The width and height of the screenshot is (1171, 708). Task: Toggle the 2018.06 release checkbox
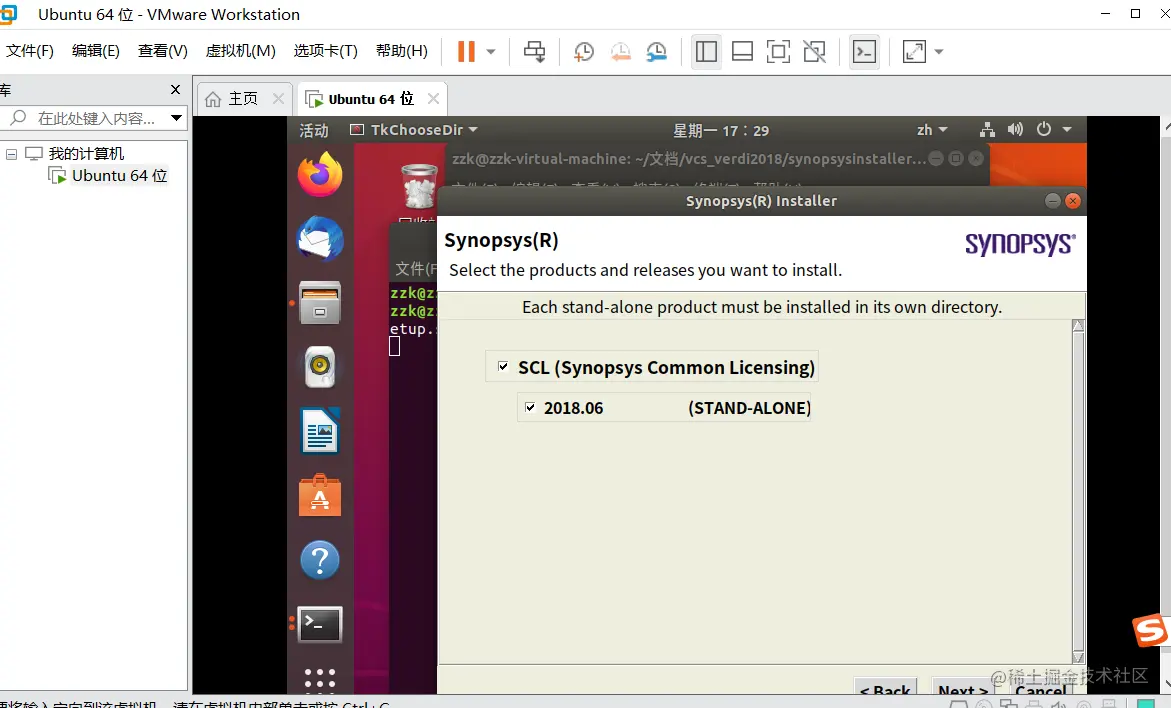click(x=530, y=408)
